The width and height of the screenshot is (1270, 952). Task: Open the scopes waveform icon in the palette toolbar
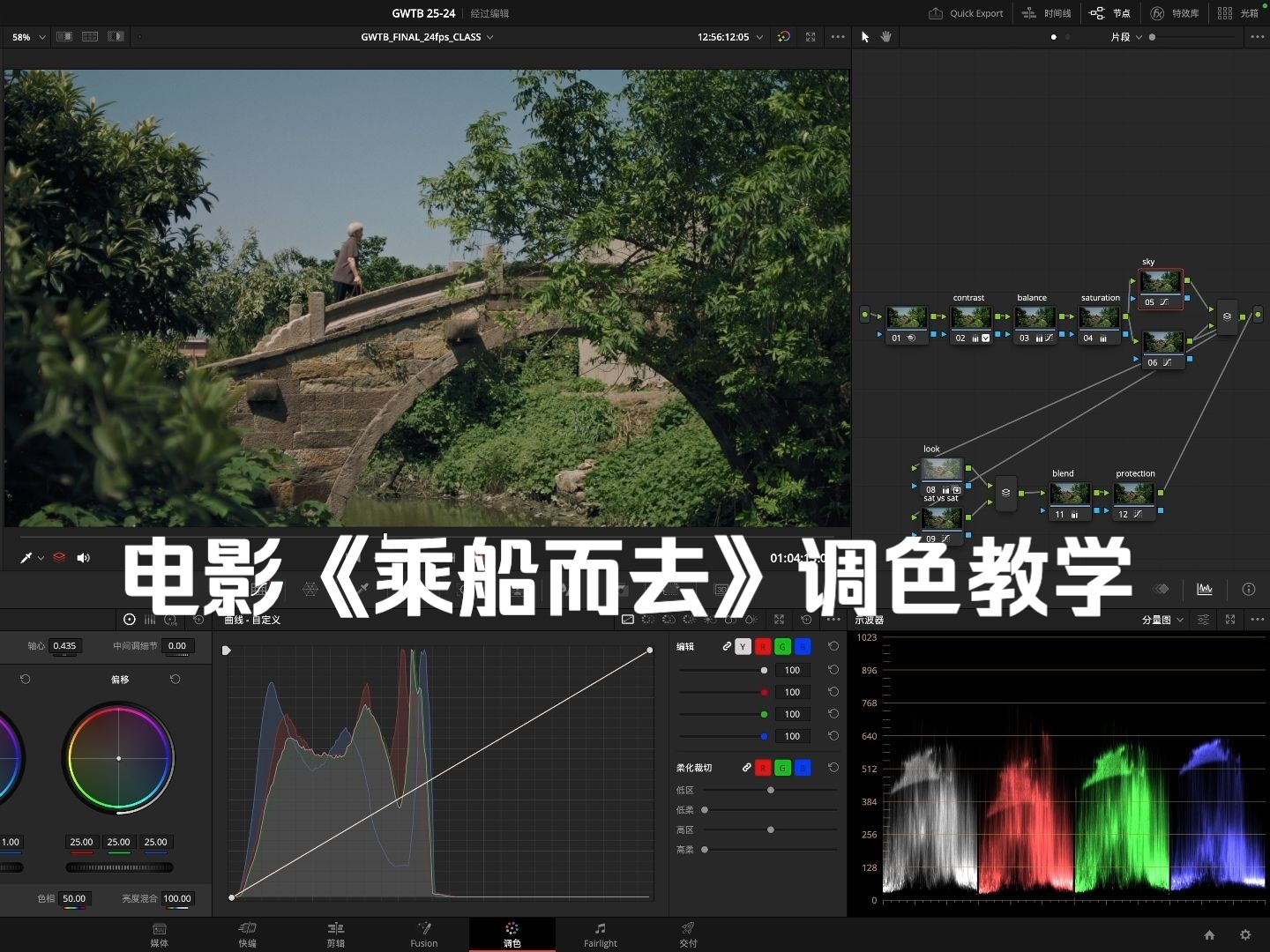tap(1204, 589)
